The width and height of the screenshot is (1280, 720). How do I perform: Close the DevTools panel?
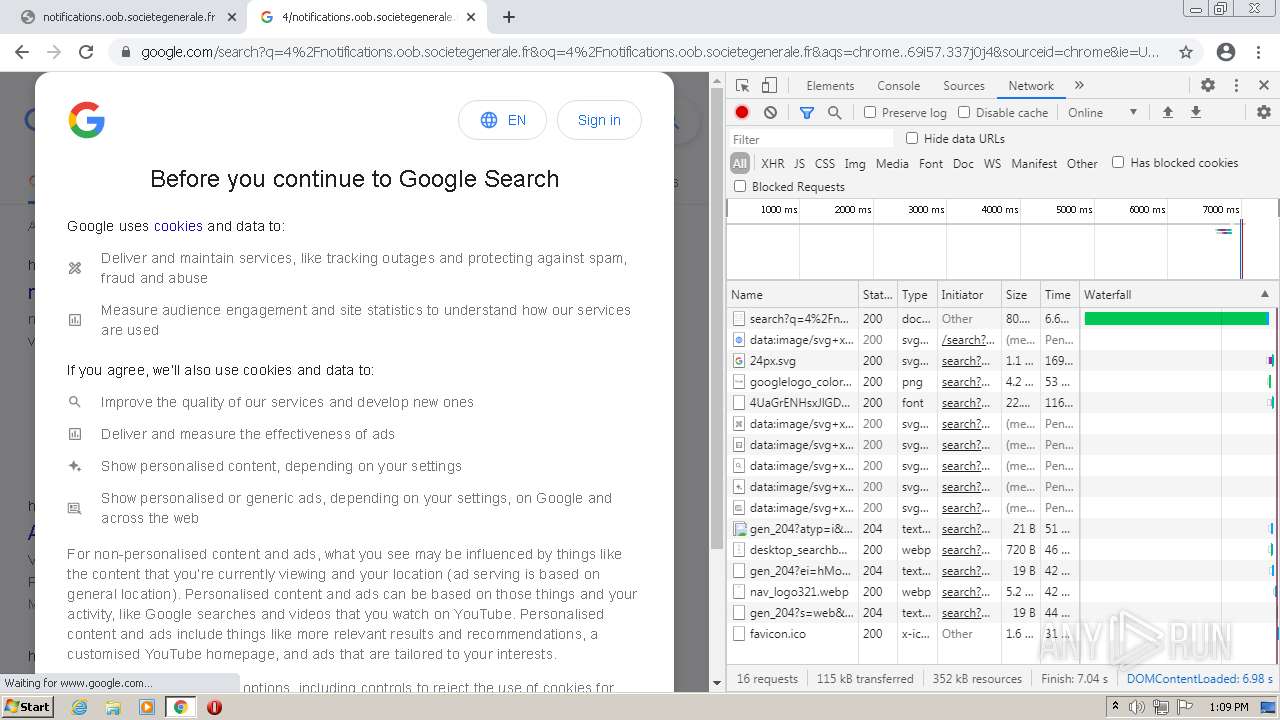pos(1264,86)
